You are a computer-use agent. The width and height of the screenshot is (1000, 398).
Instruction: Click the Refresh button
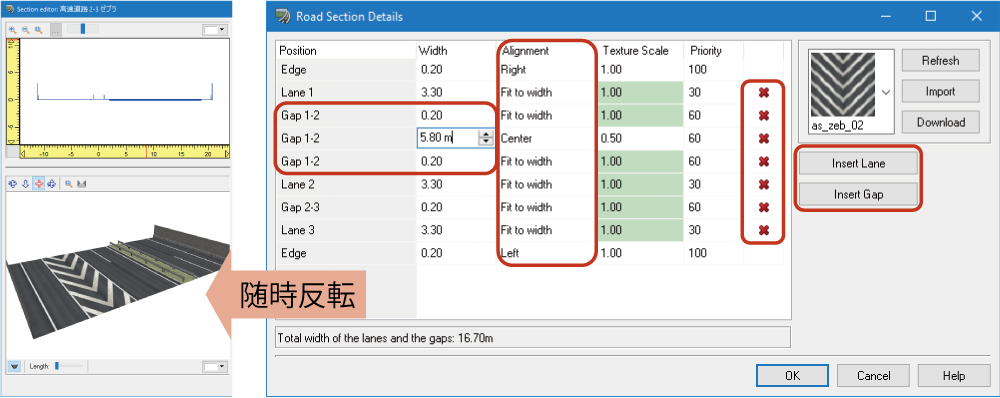tap(940, 61)
